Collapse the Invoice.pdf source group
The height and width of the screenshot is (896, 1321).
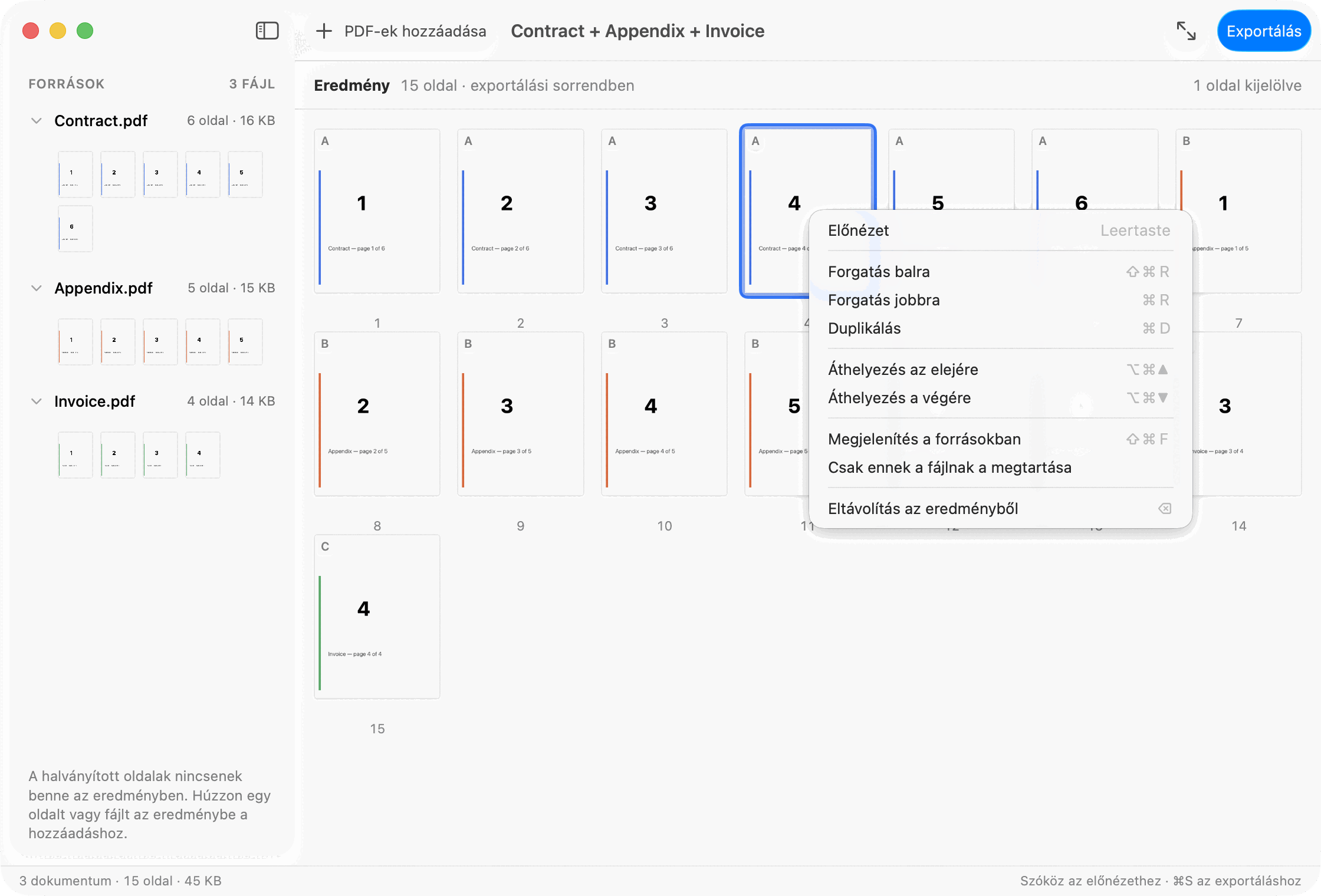pos(37,401)
